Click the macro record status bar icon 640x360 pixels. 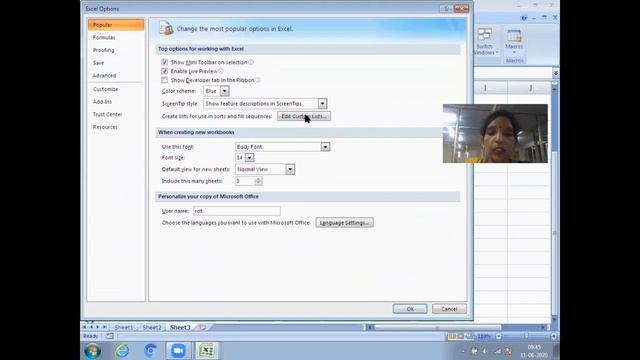(x=110, y=336)
